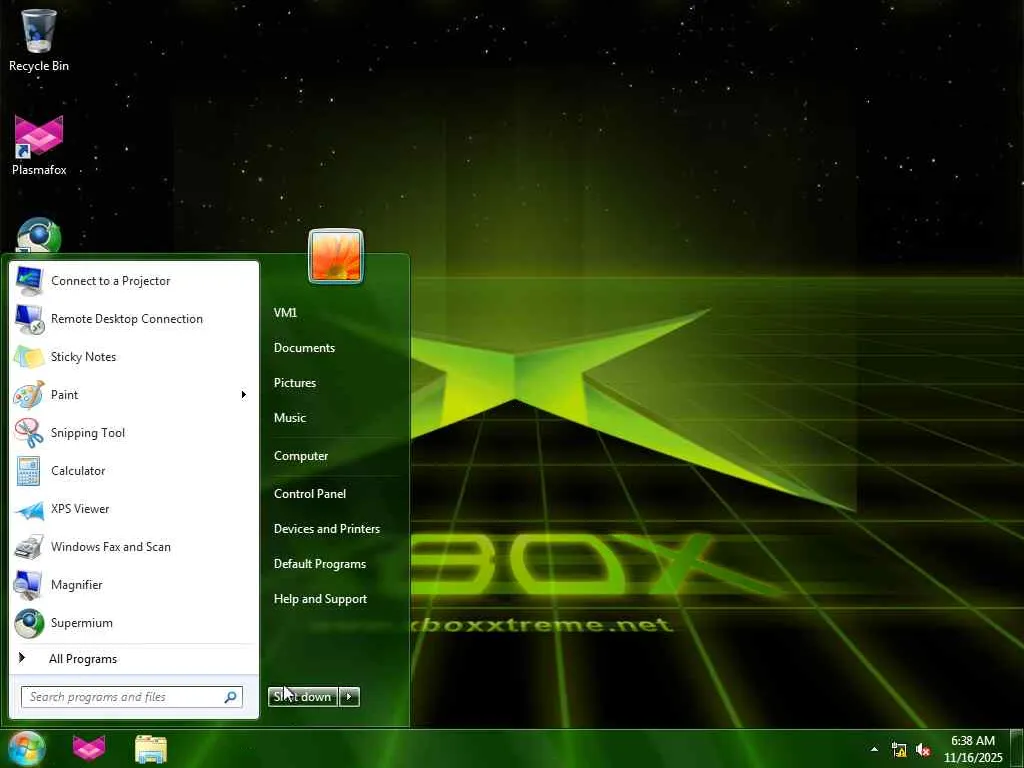Click the Remote Desktop Connection icon
This screenshot has width=1024, height=768.
click(29, 319)
